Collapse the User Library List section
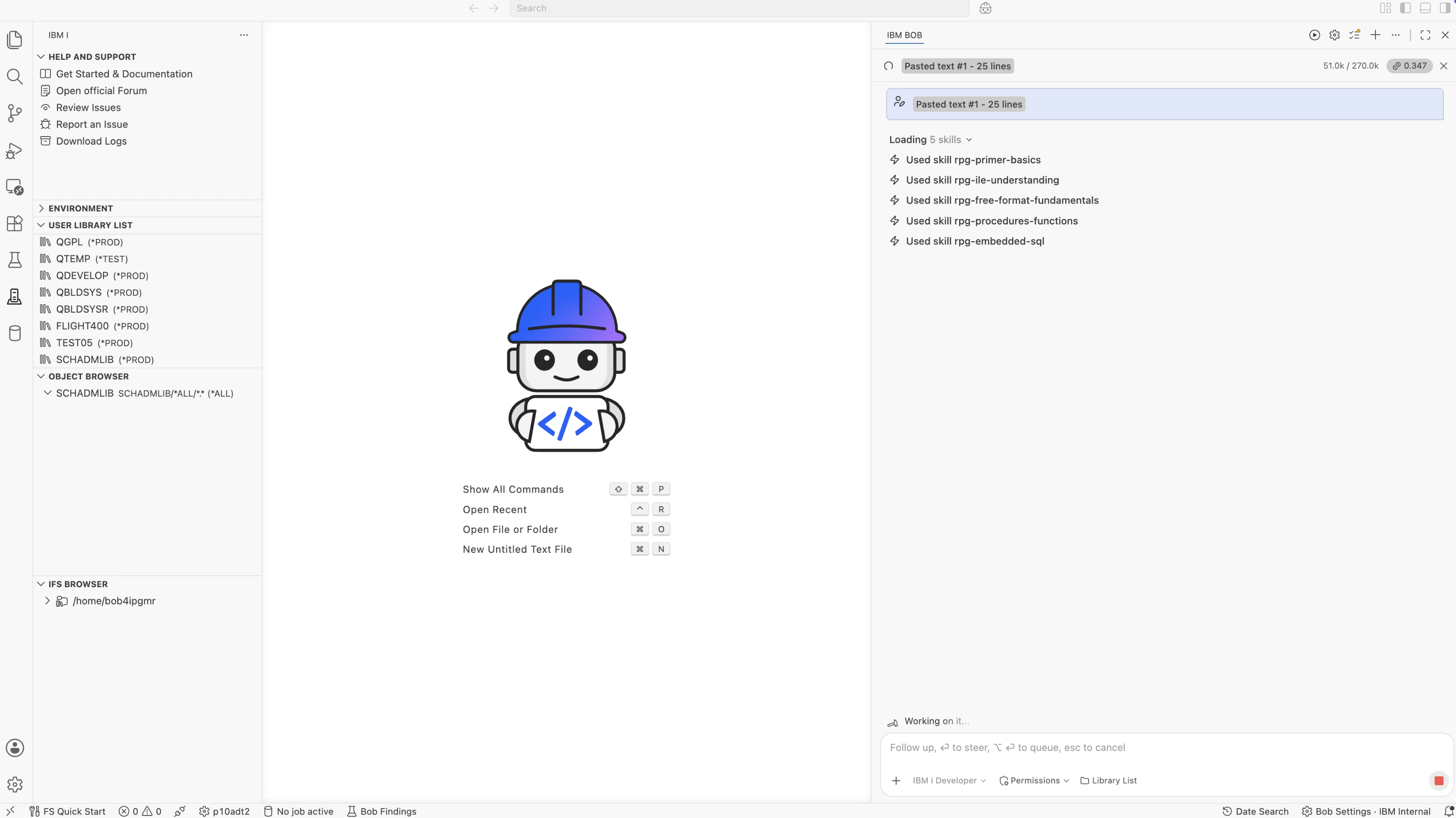 pos(41,225)
